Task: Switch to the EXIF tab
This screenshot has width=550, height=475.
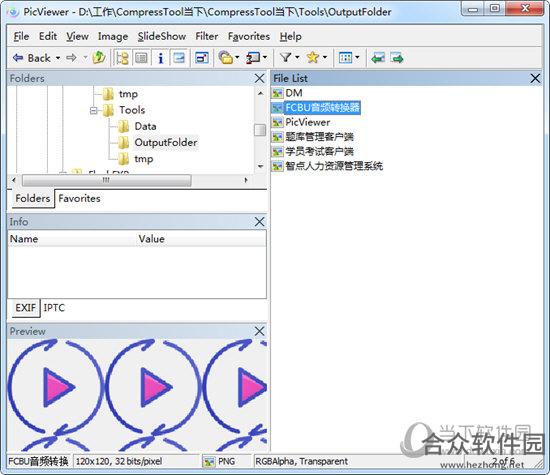Action: click(26, 308)
